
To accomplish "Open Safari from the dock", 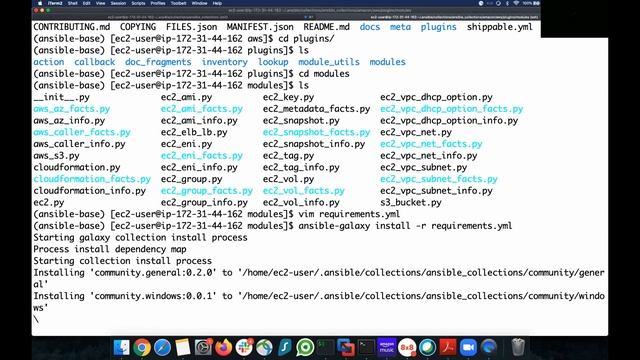I will point(162,347).
